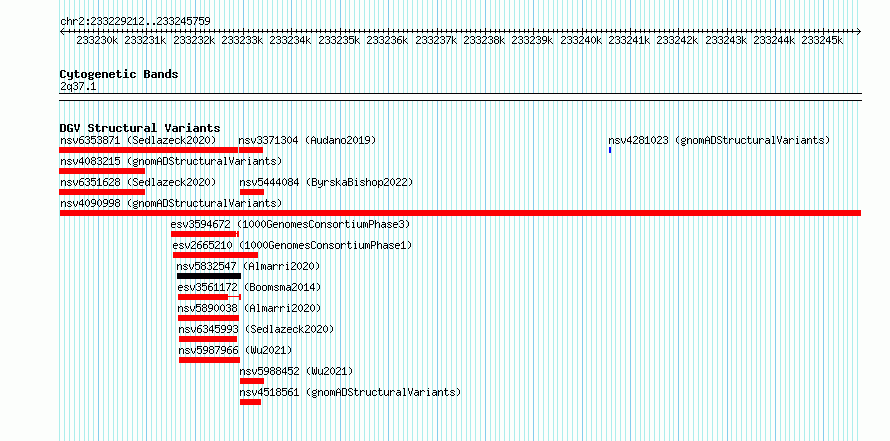Image resolution: width=890 pixels, height=441 pixels.
Task: Click the red bar under esv3561172
Action: tap(209, 297)
